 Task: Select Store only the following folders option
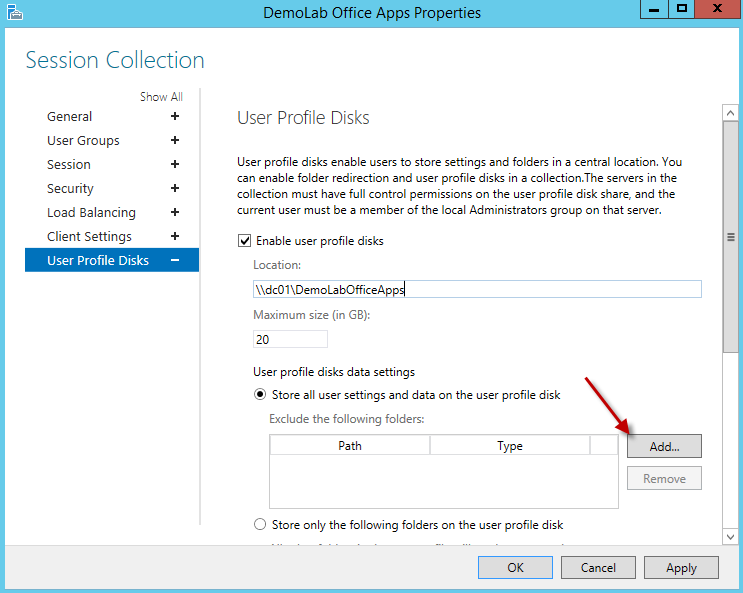click(261, 525)
